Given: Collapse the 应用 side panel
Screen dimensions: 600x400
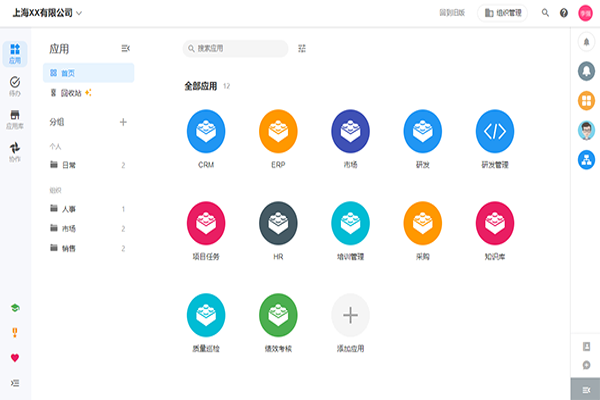Looking at the screenshot, I should tap(125, 48).
